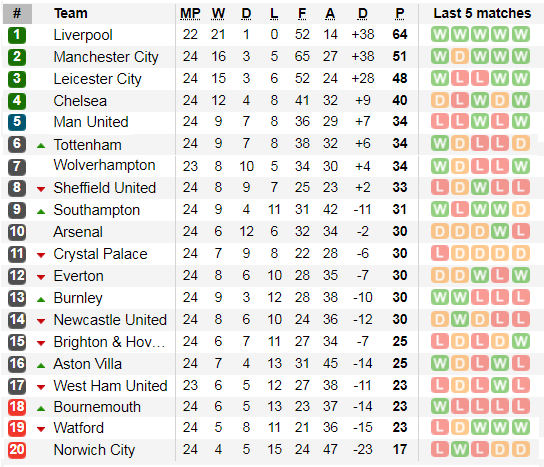544x467 pixels.
Task: Click the Last 5 matches header
Action: click(x=482, y=14)
